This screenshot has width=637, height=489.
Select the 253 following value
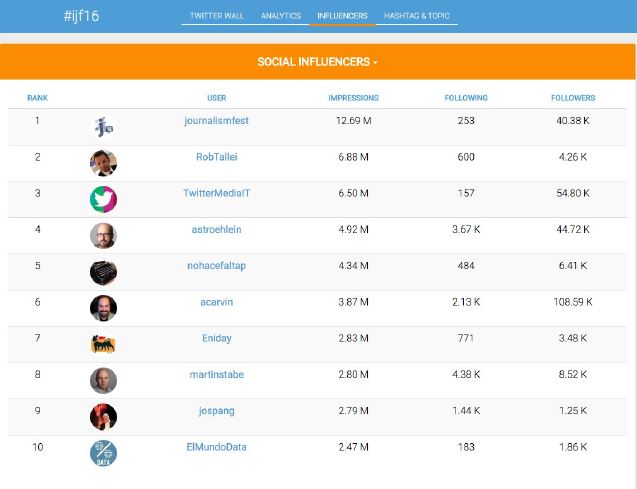coord(466,121)
